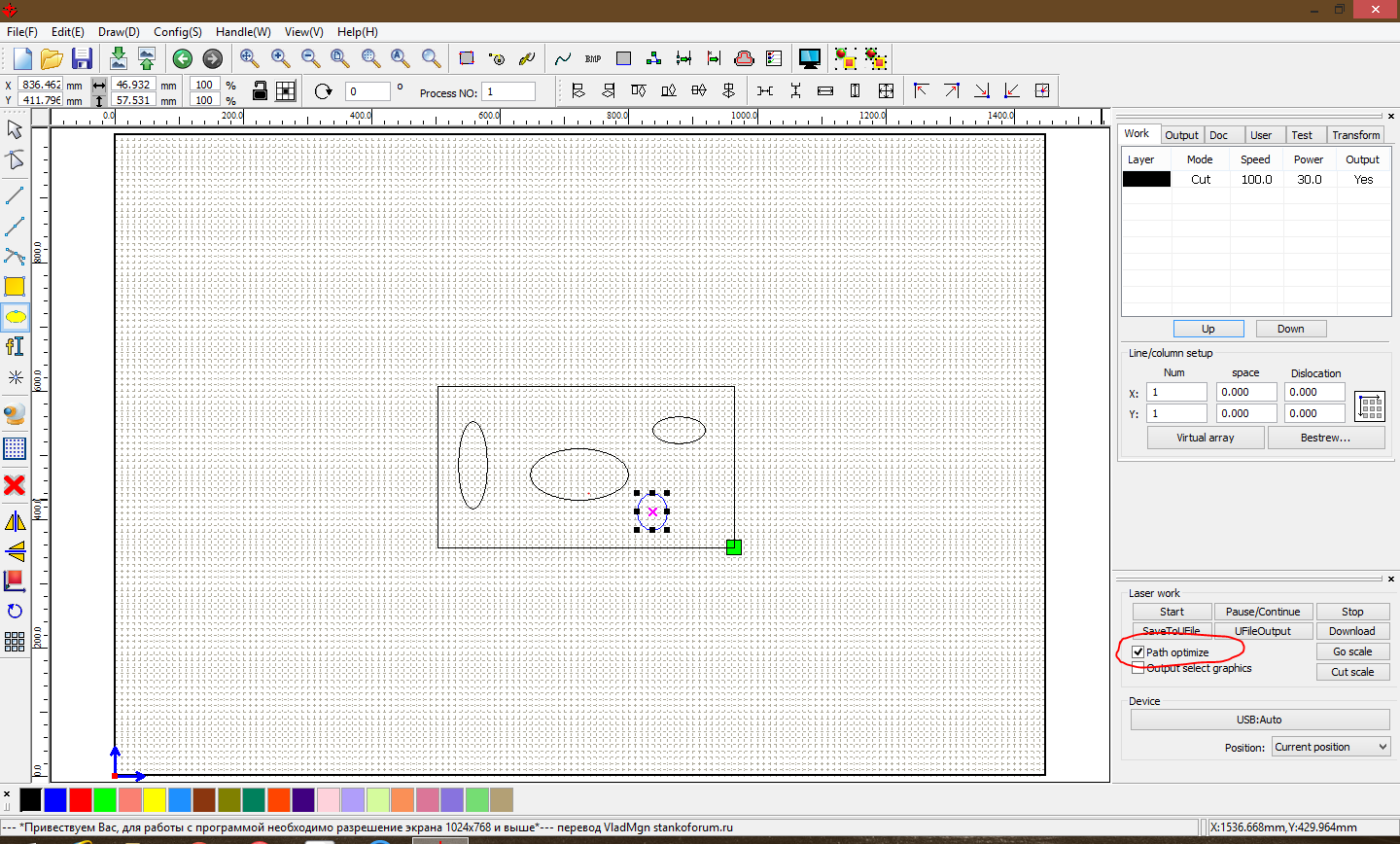1400x844 pixels.
Task: Click the Export icon with the up arrow
Action: (147, 58)
